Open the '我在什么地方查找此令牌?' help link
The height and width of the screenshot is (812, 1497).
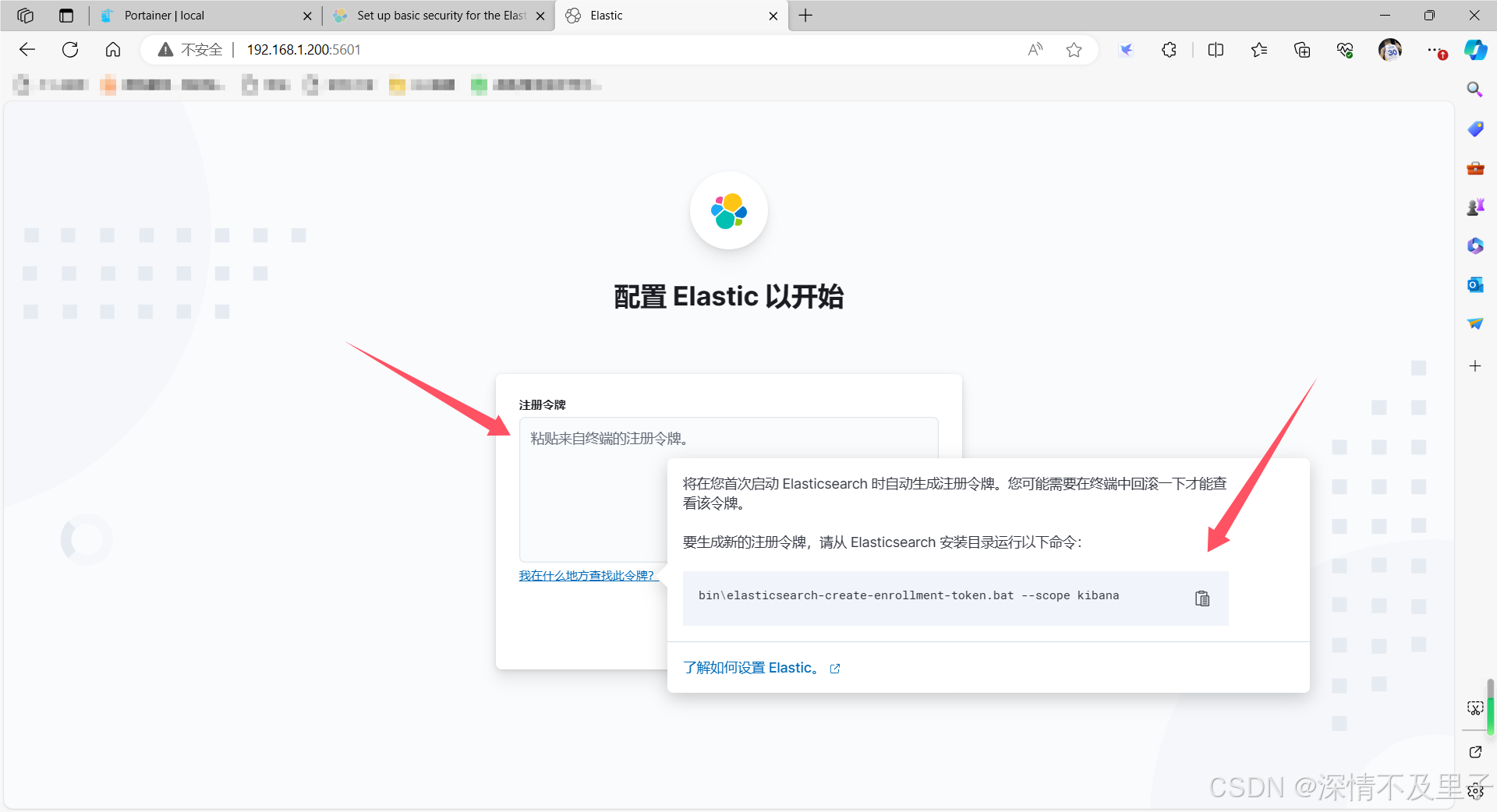pos(586,575)
